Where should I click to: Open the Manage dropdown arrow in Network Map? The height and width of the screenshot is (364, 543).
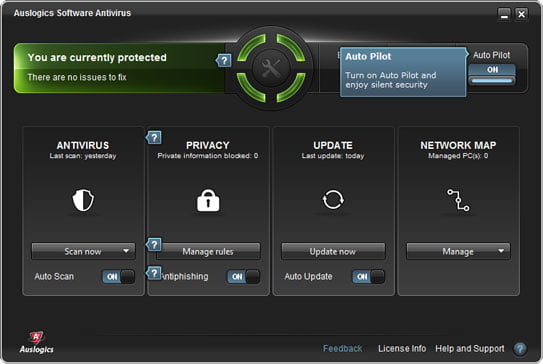tap(501, 251)
